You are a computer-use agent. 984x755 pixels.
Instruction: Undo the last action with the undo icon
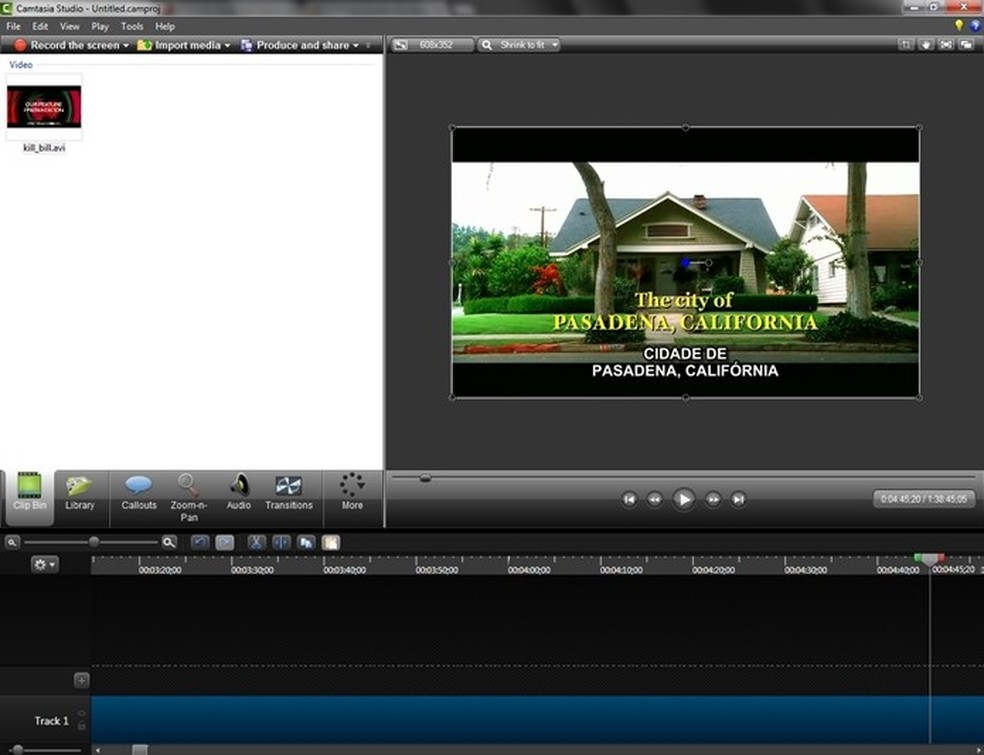click(x=201, y=542)
